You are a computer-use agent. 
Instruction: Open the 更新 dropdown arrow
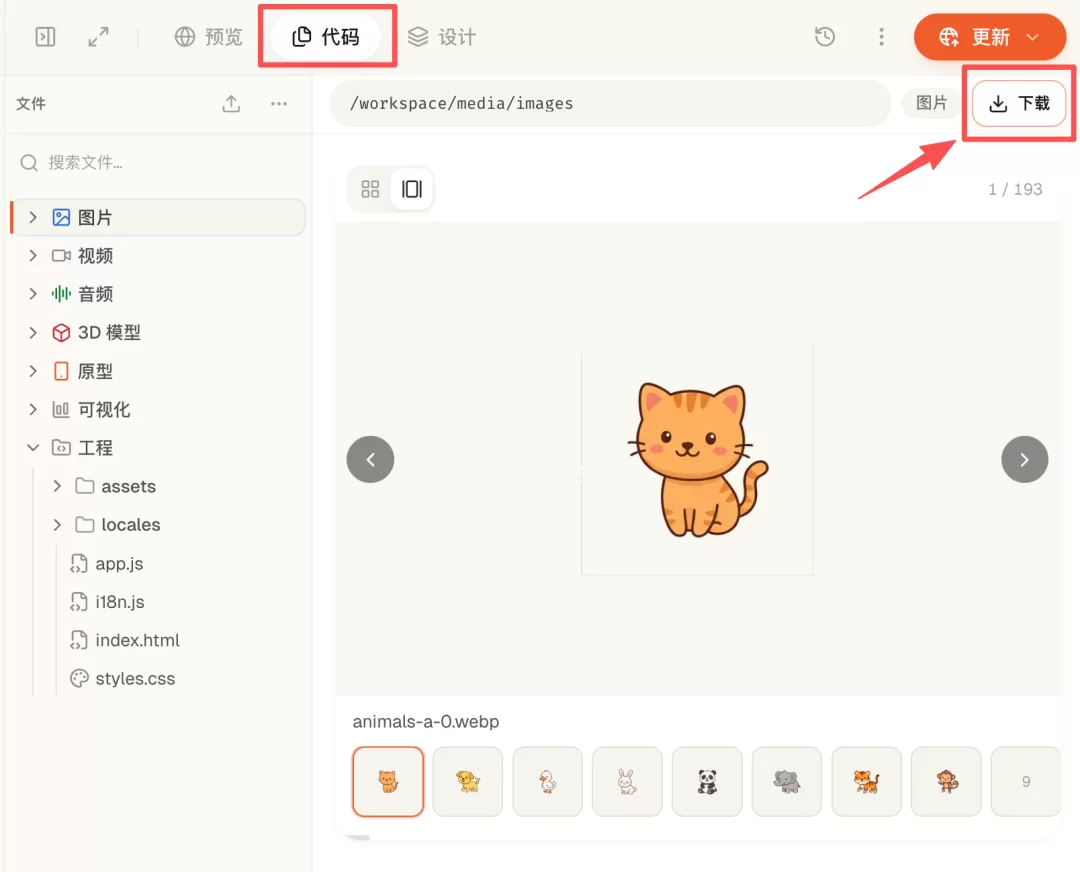click(1032, 37)
